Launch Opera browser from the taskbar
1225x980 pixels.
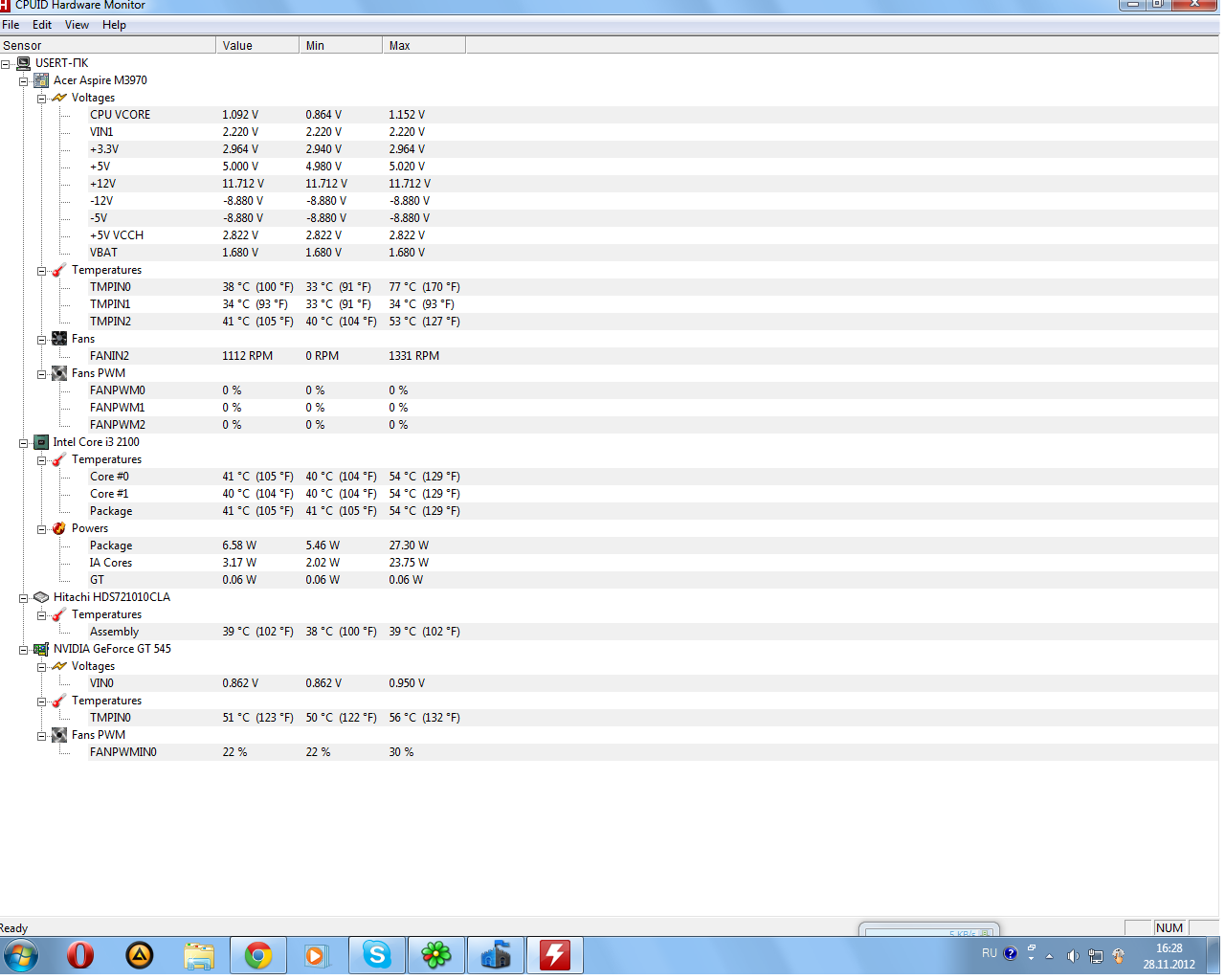(80, 955)
